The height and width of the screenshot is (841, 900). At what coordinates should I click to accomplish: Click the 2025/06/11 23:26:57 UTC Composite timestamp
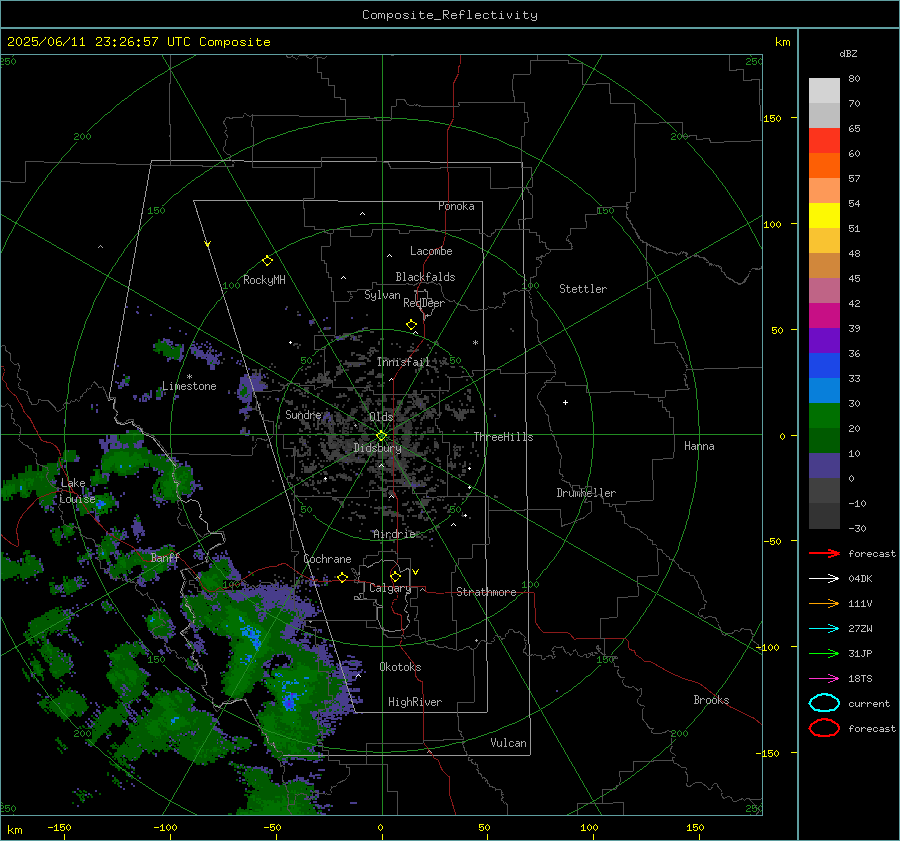[138, 42]
